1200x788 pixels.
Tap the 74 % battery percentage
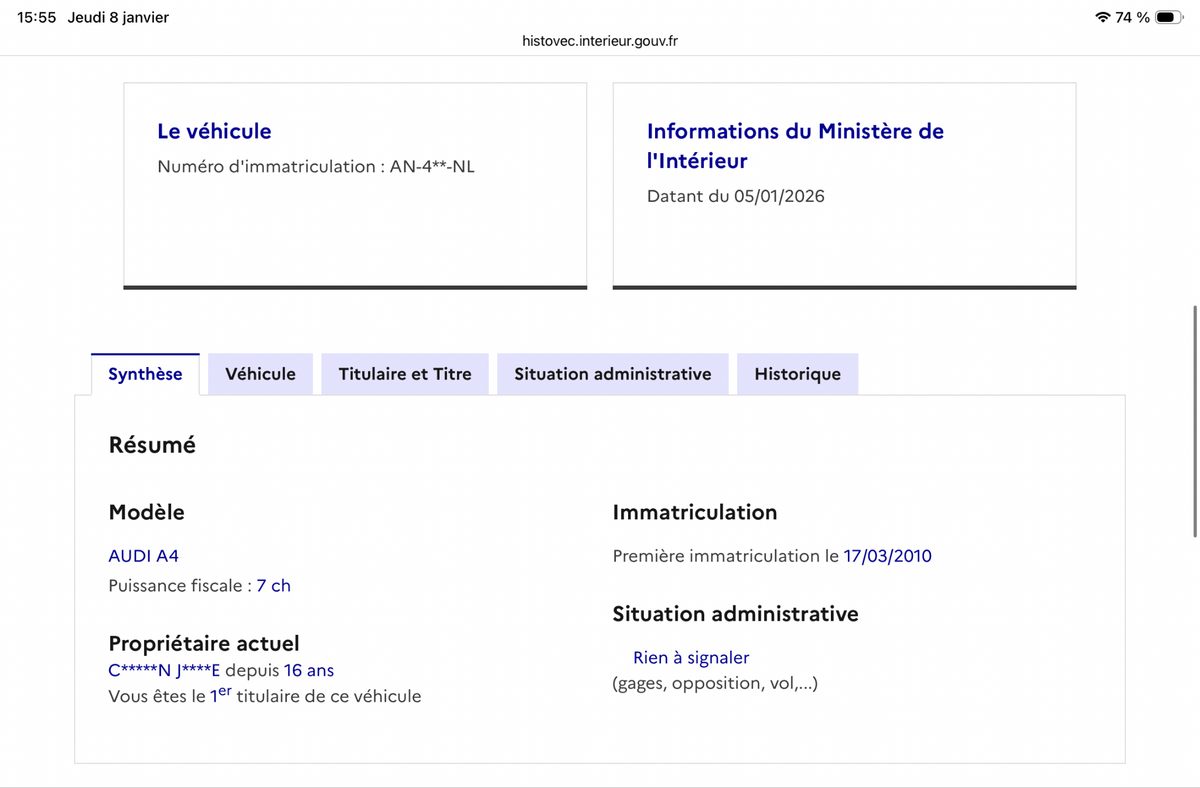point(1132,18)
